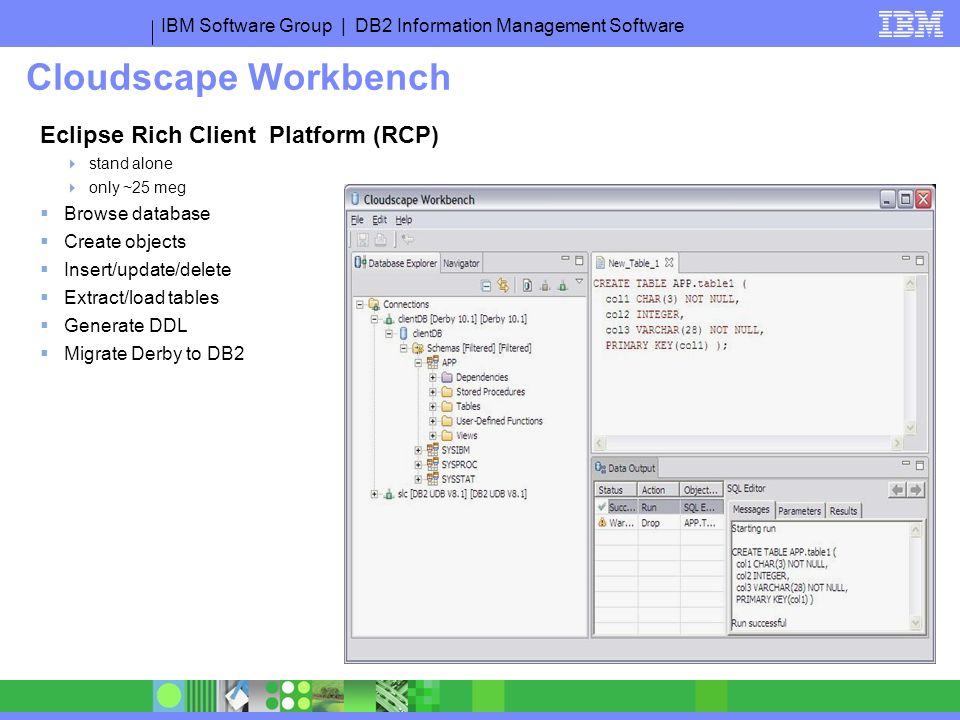The width and height of the screenshot is (960, 720).
Task: Click the Object... column header
Action: 702,490
